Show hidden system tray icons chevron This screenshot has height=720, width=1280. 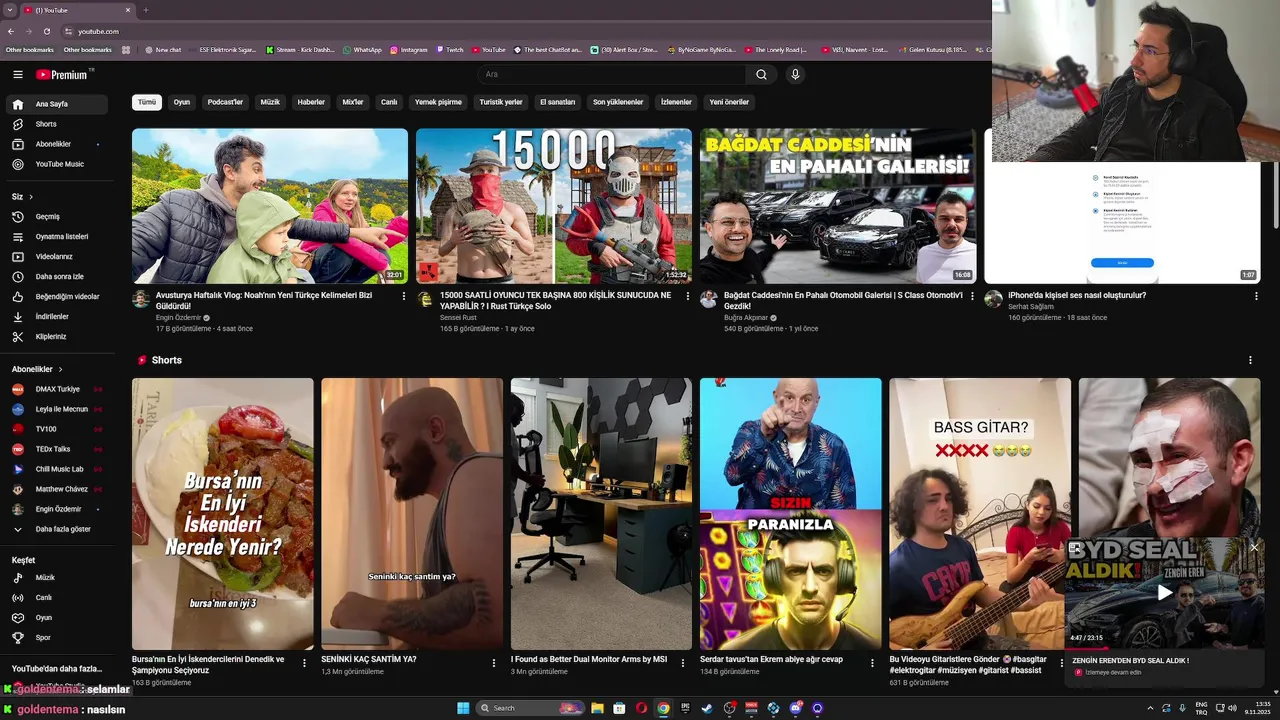tap(1150, 708)
